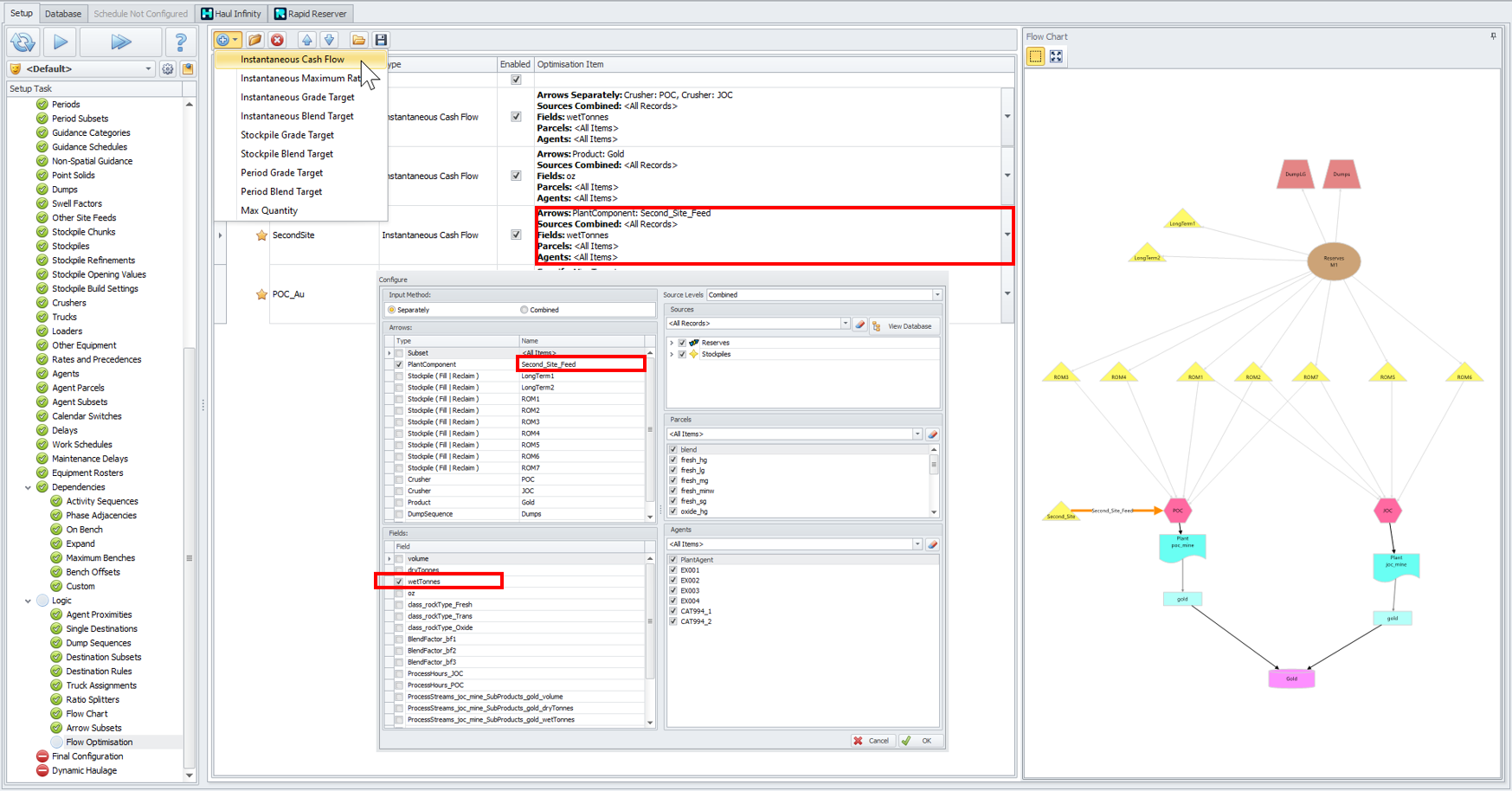1512x791 pixels.
Task: Click eraser icon beside Sources All Records
Action: [x=859, y=325]
